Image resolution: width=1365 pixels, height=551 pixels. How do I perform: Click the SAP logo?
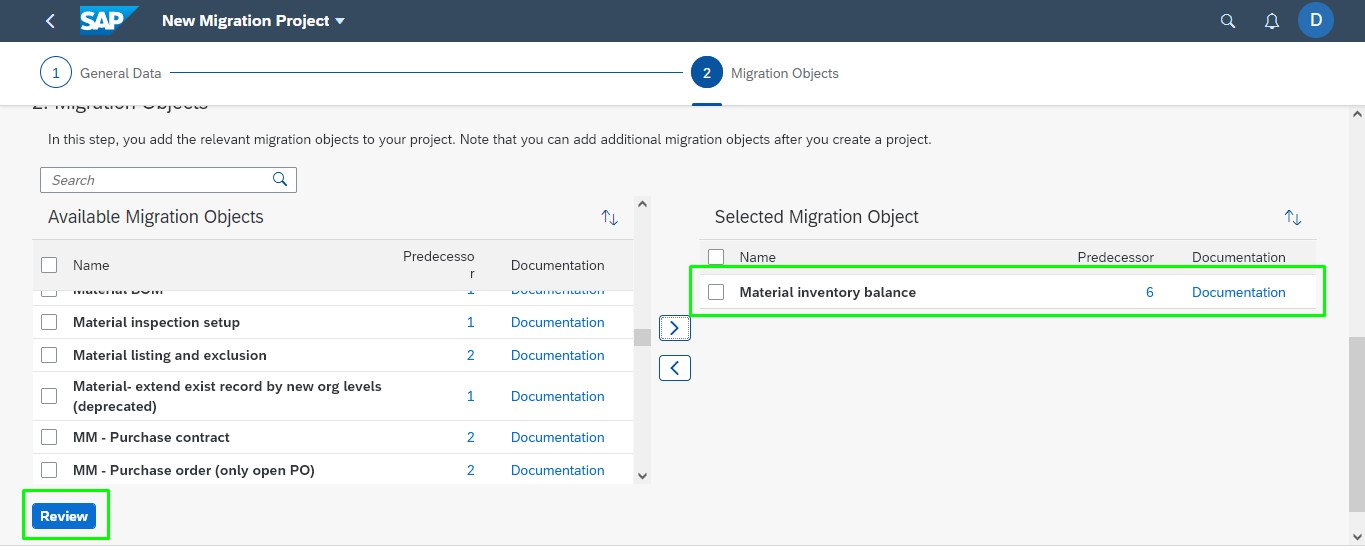(x=107, y=20)
